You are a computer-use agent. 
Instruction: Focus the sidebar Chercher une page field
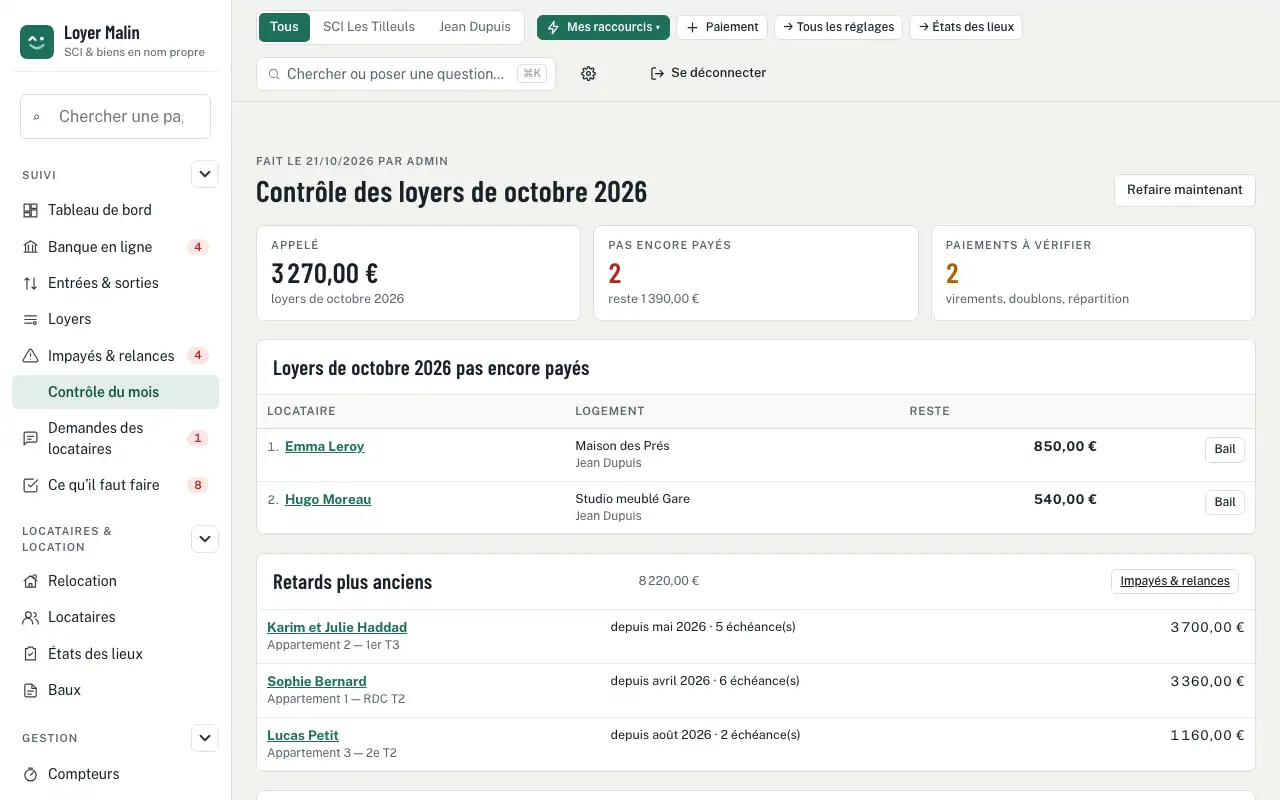tap(115, 116)
